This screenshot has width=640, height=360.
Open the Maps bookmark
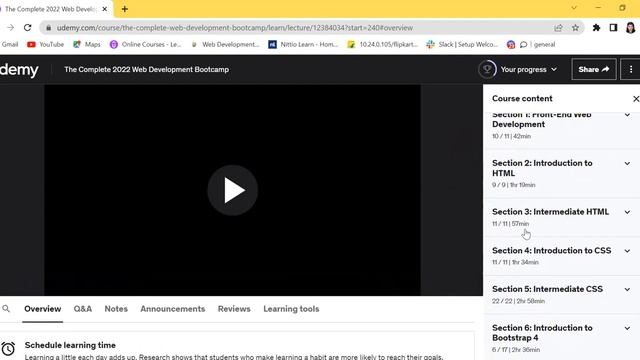pyautogui.click(x=87, y=44)
